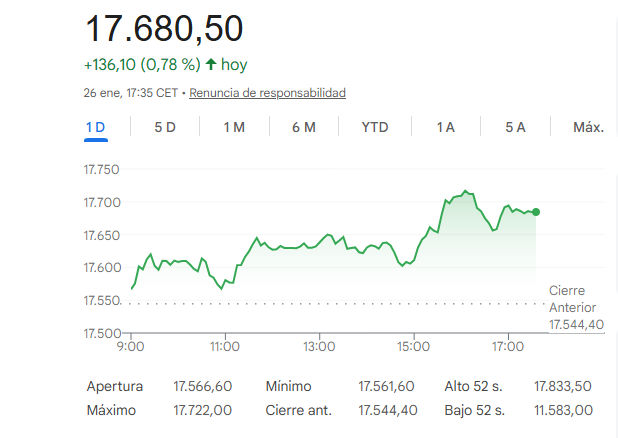618x438 pixels.
Task: Click the +136,10 (0,78 %) change text
Action: pyautogui.click(x=142, y=65)
